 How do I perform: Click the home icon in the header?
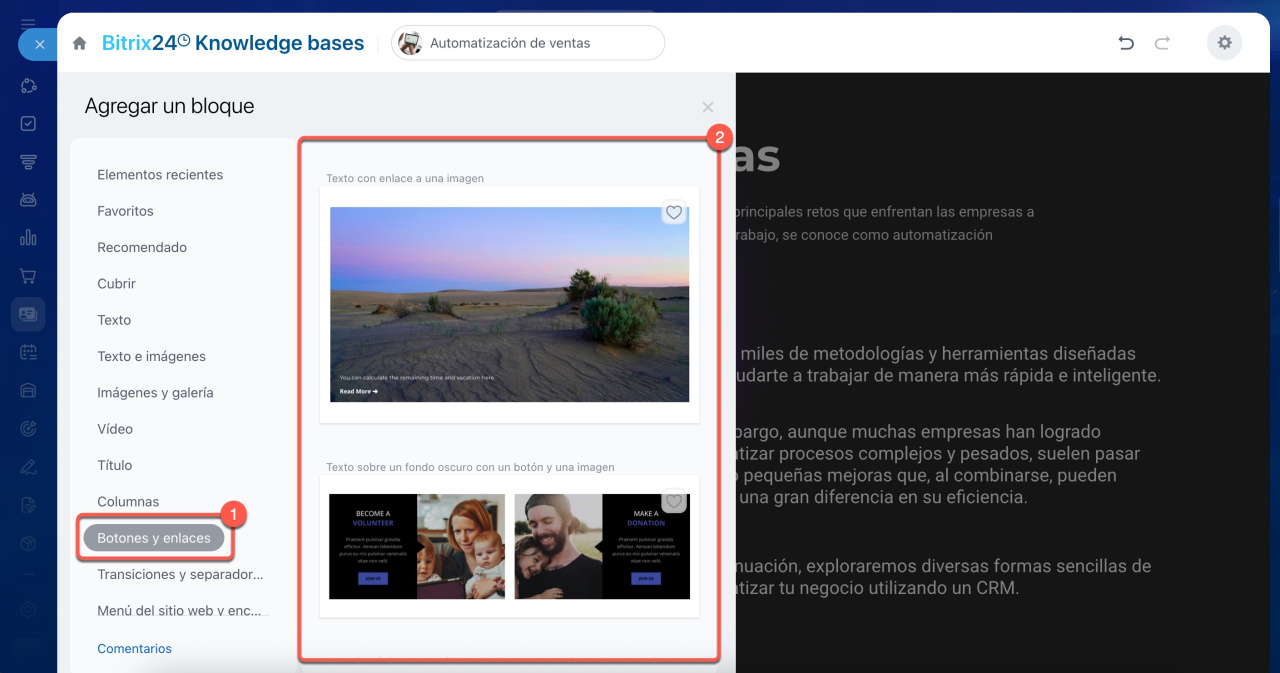80,43
